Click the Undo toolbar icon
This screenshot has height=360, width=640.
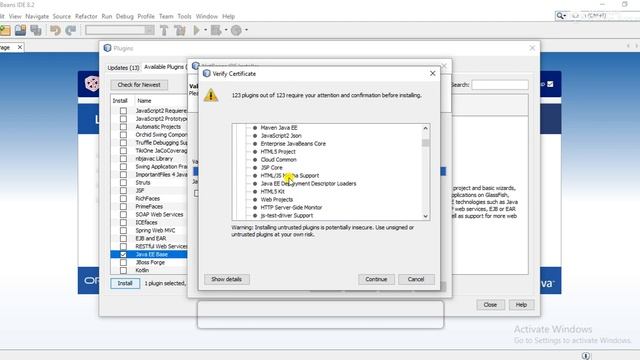[55, 30]
